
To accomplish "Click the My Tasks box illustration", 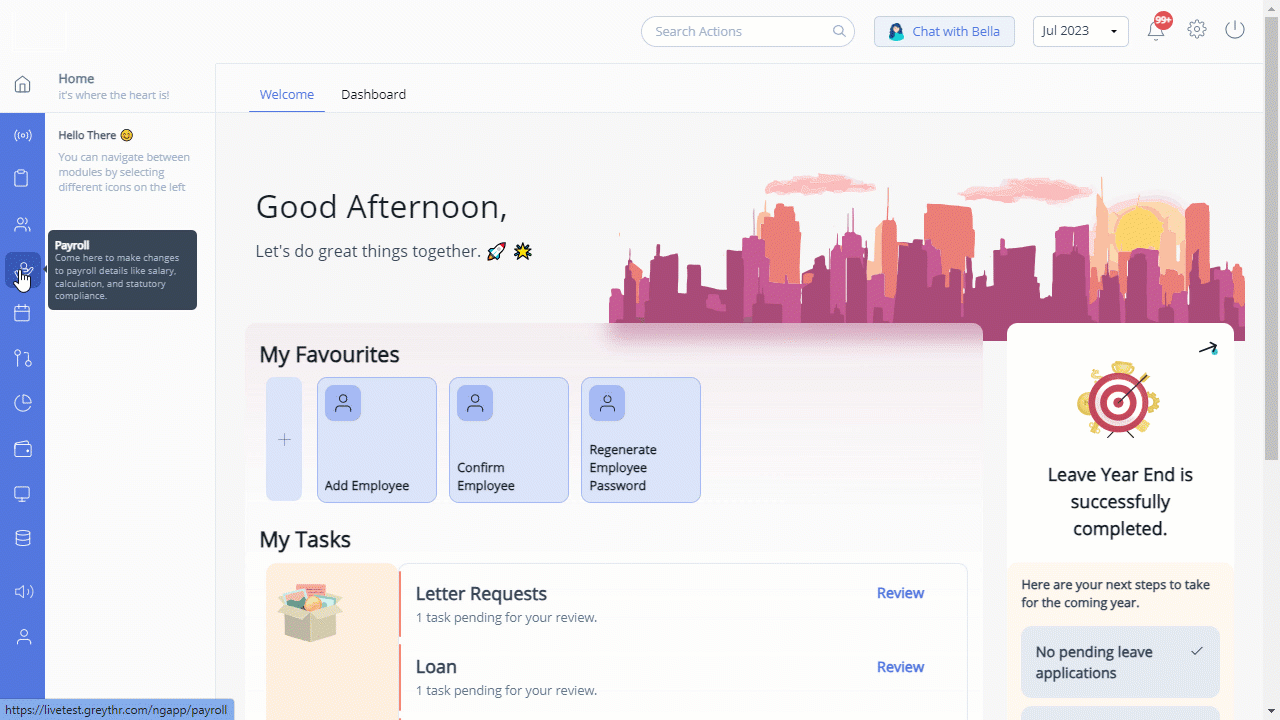I will point(311,611).
